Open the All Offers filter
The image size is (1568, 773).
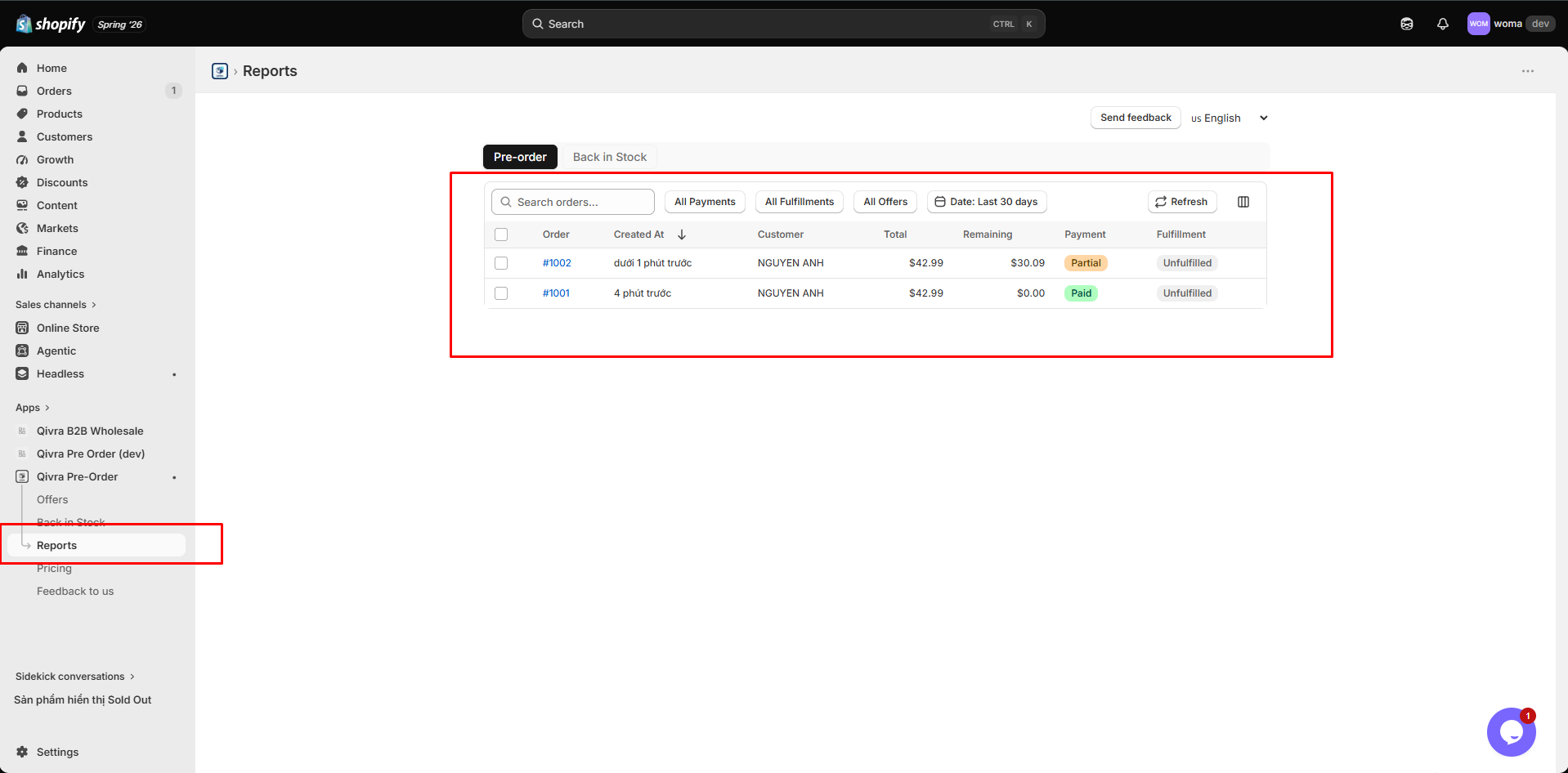pyautogui.click(x=885, y=202)
